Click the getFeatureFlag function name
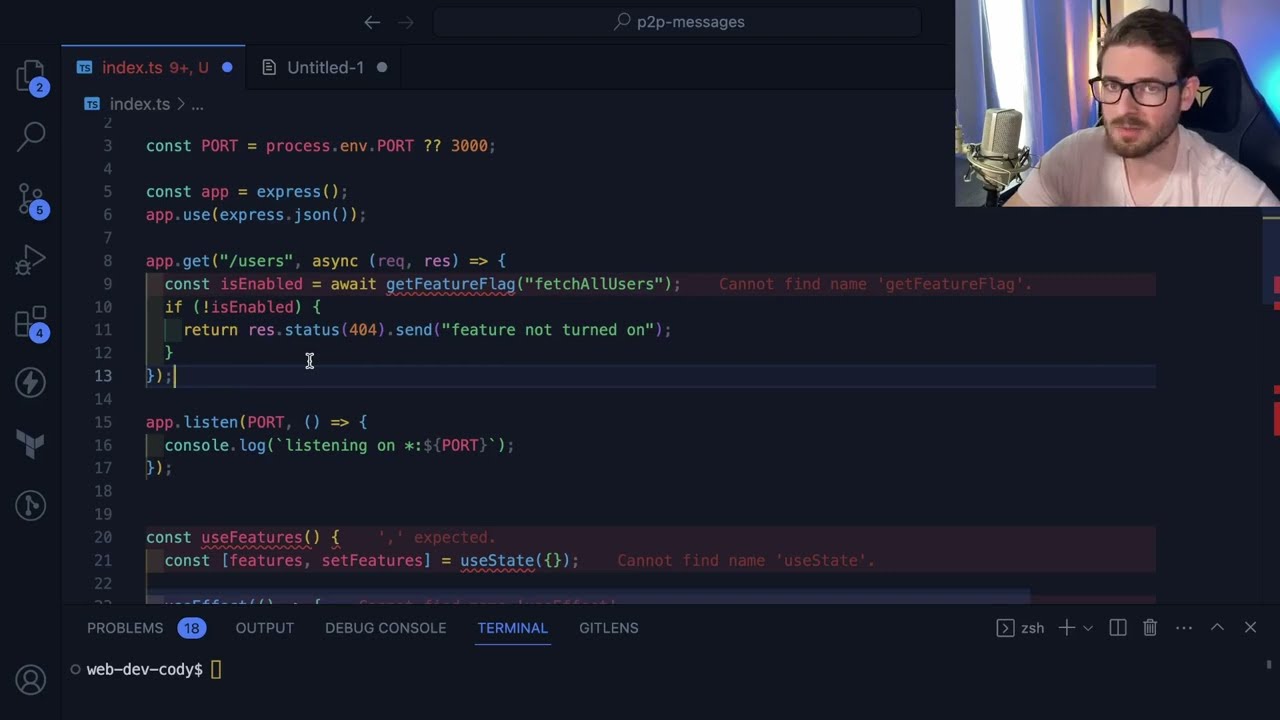1280x720 pixels. [450, 284]
